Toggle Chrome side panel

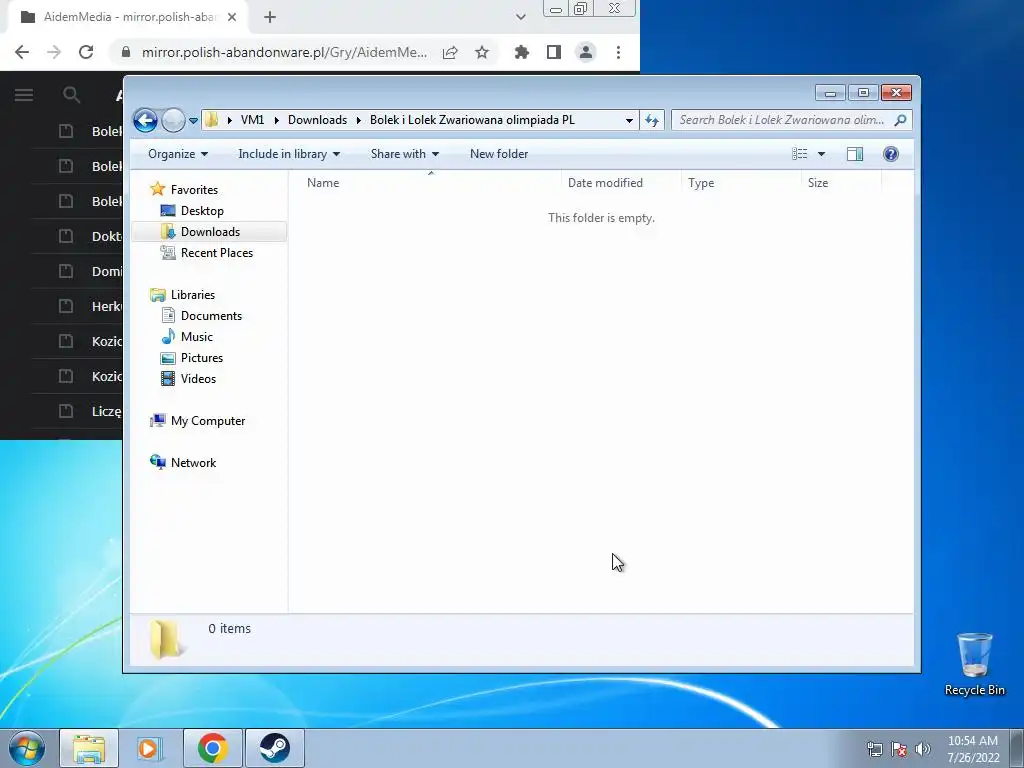click(554, 52)
